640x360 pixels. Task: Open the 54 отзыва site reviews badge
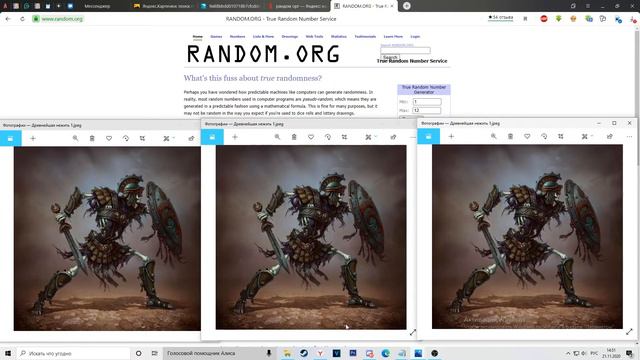[500, 18]
